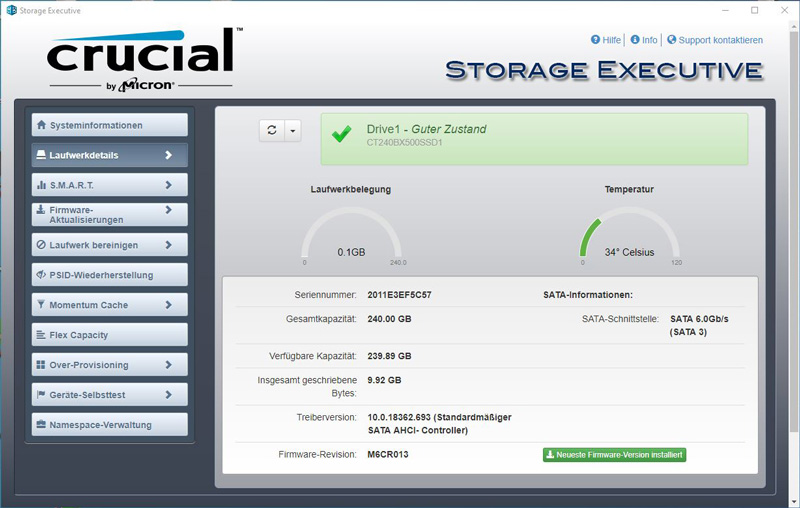Viewport: 800px width, 508px height.
Task: Expand the Laufwerk bereinigen chevron
Action: [x=168, y=245]
